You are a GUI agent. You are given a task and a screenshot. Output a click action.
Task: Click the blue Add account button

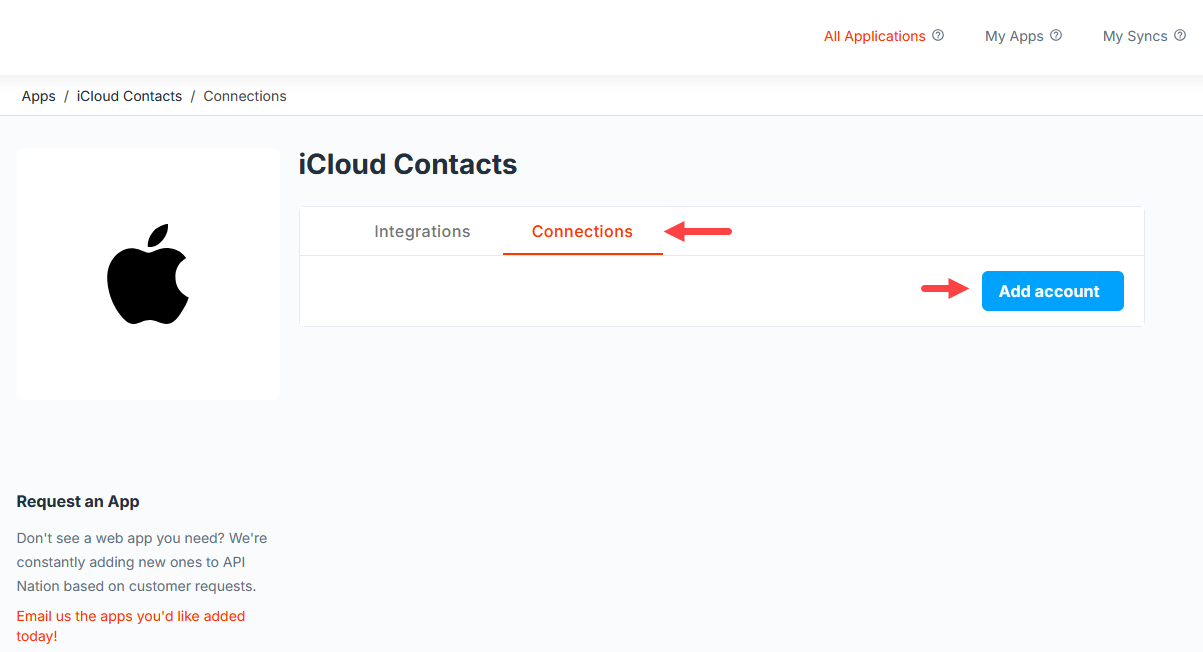pyautogui.click(x=1052, y=291)
